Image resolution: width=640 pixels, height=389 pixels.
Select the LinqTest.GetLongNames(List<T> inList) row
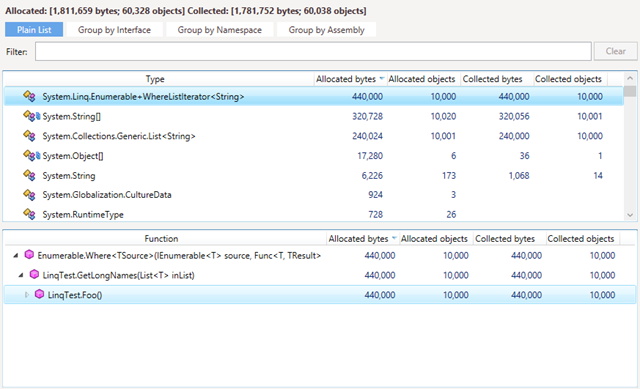tap(320, 275)
